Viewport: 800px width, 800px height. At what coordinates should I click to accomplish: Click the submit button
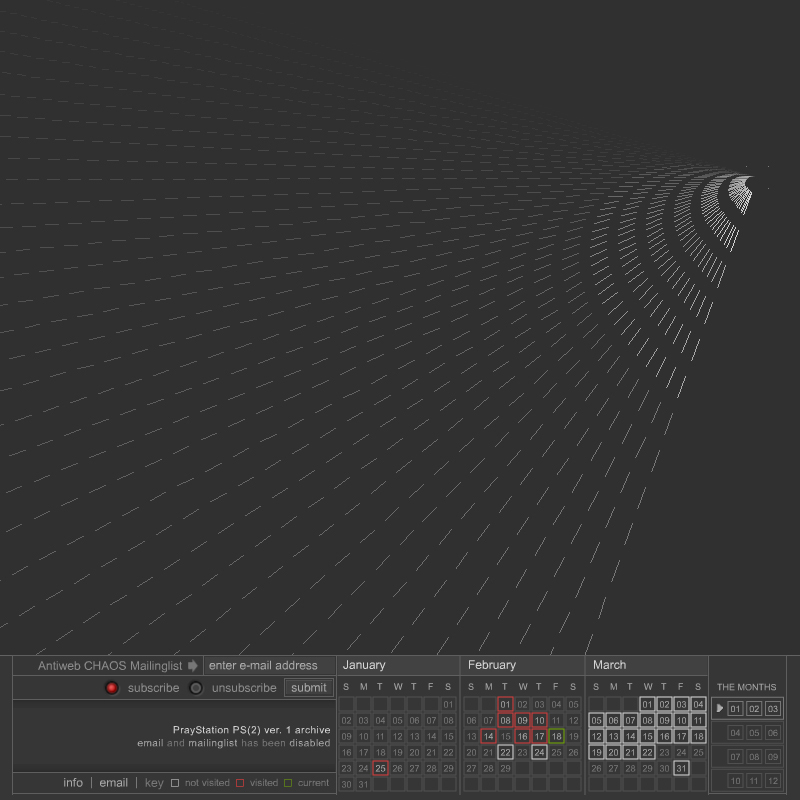309,688
